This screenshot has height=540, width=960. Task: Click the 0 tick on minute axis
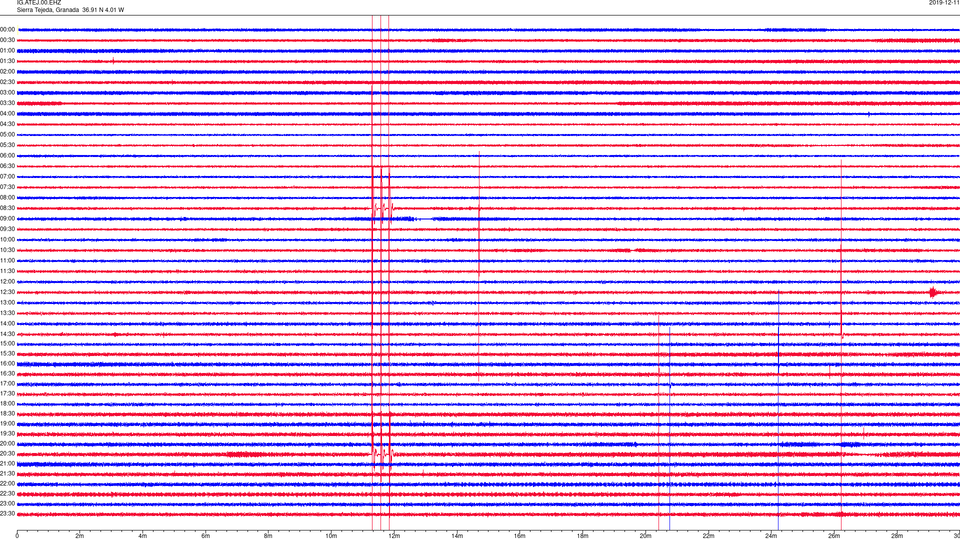click(17, 536)
